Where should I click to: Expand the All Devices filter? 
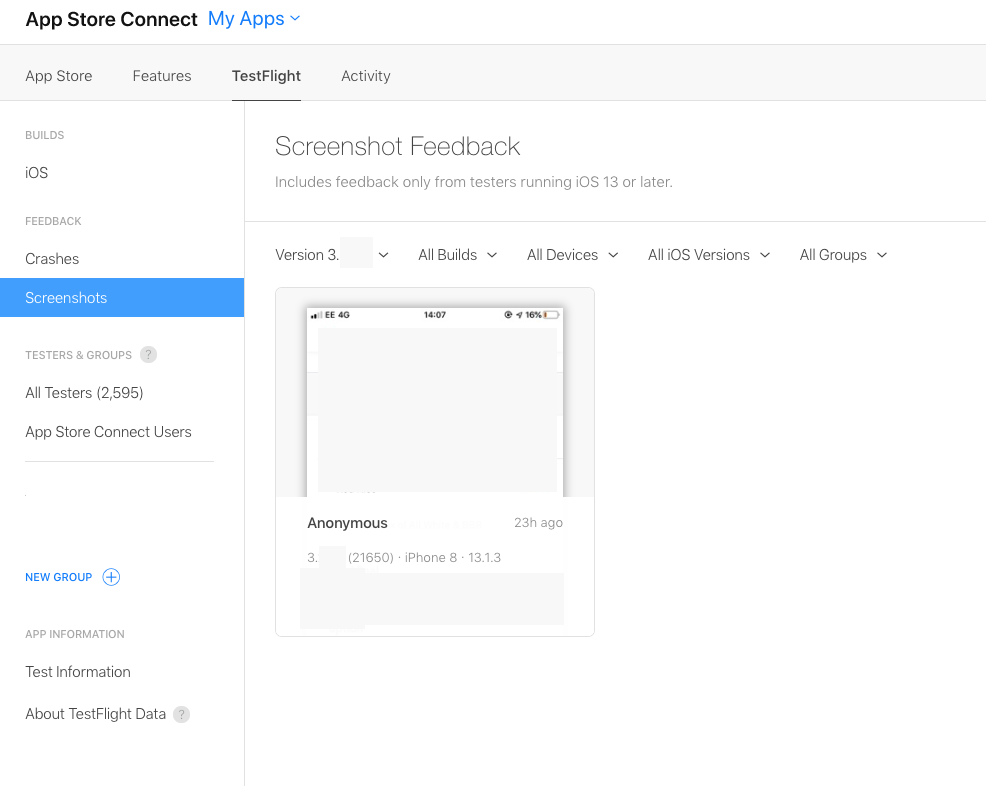pyautogui.click(x=573, y=255)
